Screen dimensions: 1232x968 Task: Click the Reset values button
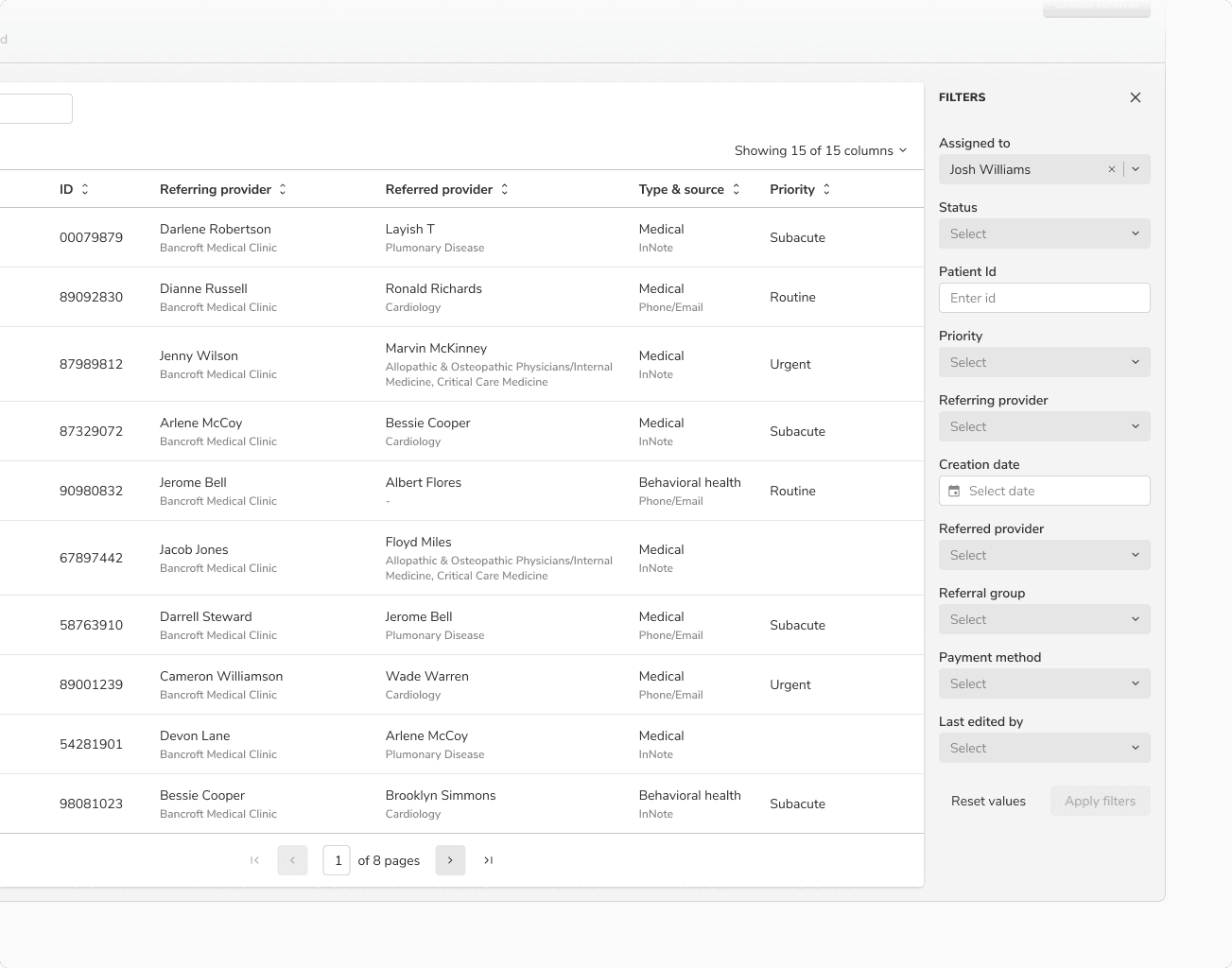[x=988, y=801]
